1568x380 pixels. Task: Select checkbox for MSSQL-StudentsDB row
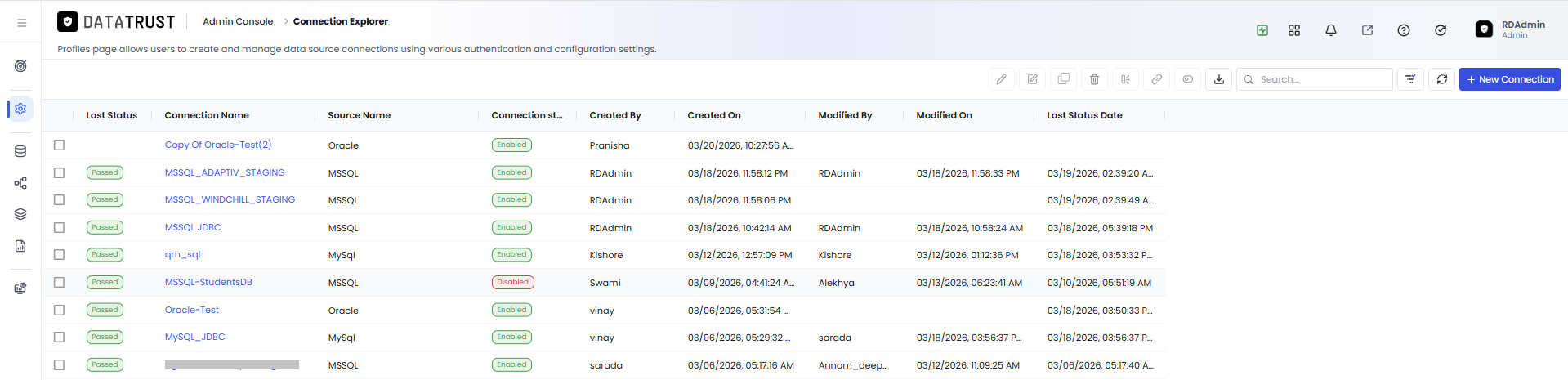coord(59,282)
